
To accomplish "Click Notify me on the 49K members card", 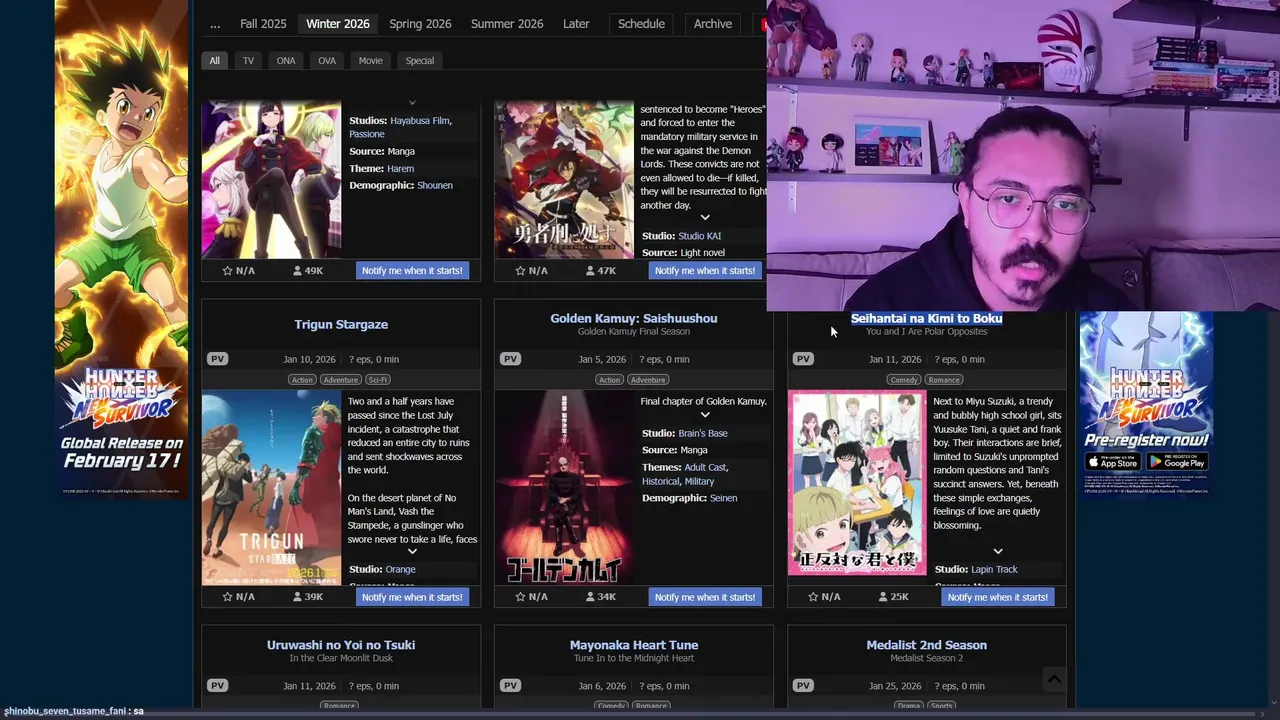I will (x=412, y=271).
